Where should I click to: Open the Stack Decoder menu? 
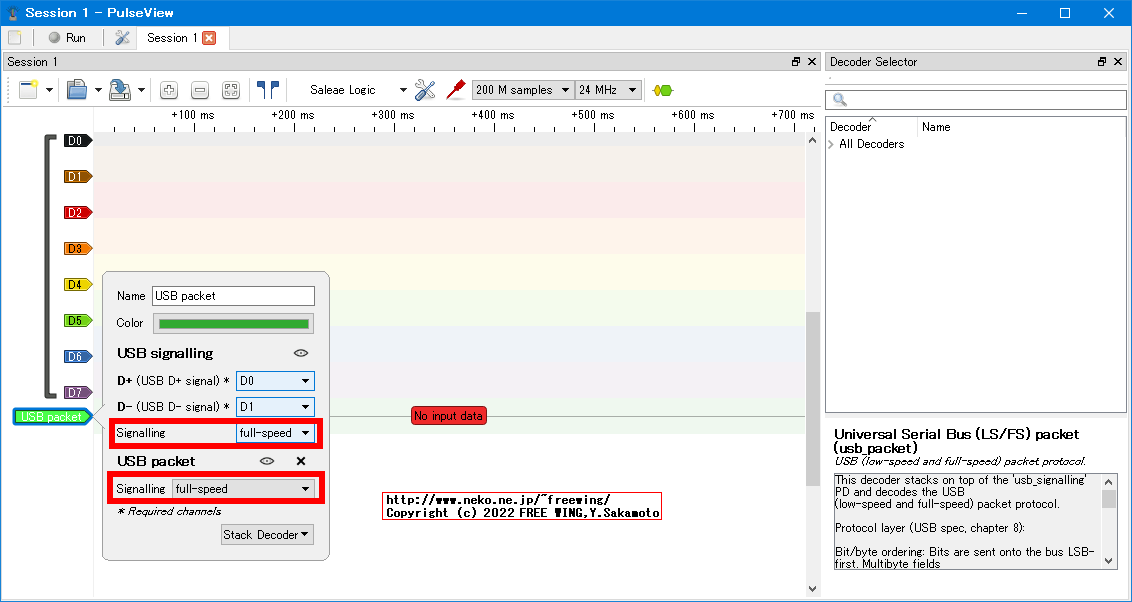pos(267,534)
